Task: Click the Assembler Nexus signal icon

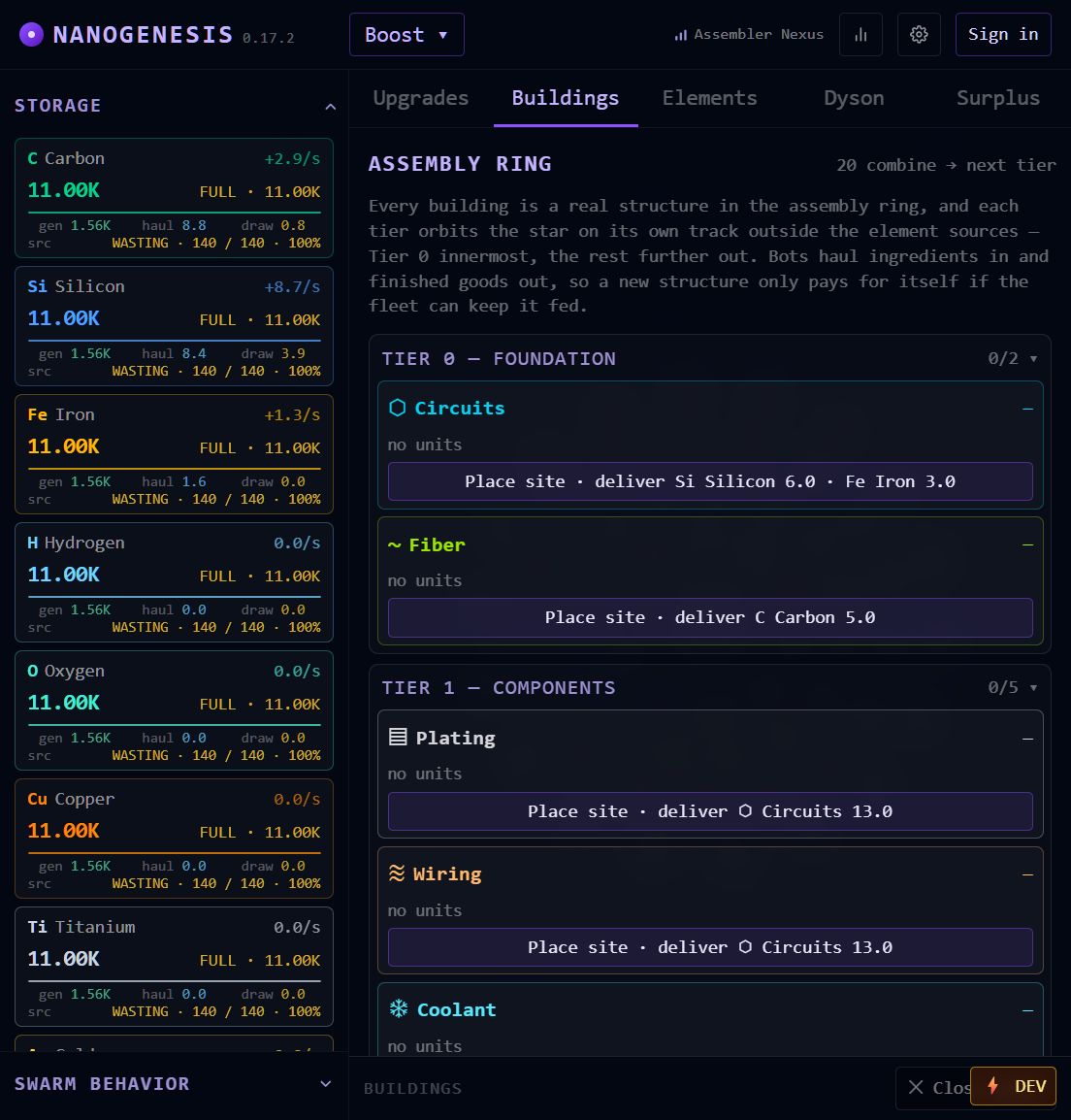Action: [x=680, y=34]
